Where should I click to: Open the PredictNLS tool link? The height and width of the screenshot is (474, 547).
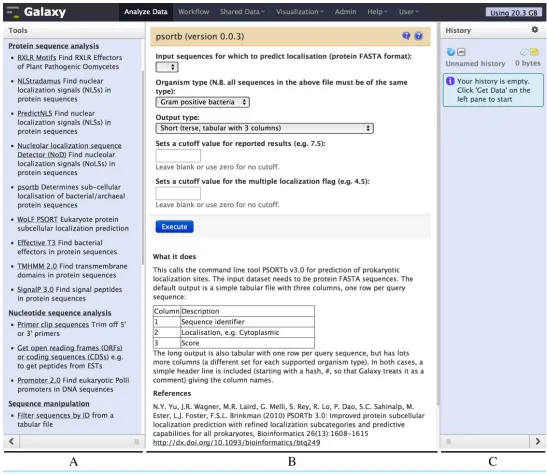(35, 113)
